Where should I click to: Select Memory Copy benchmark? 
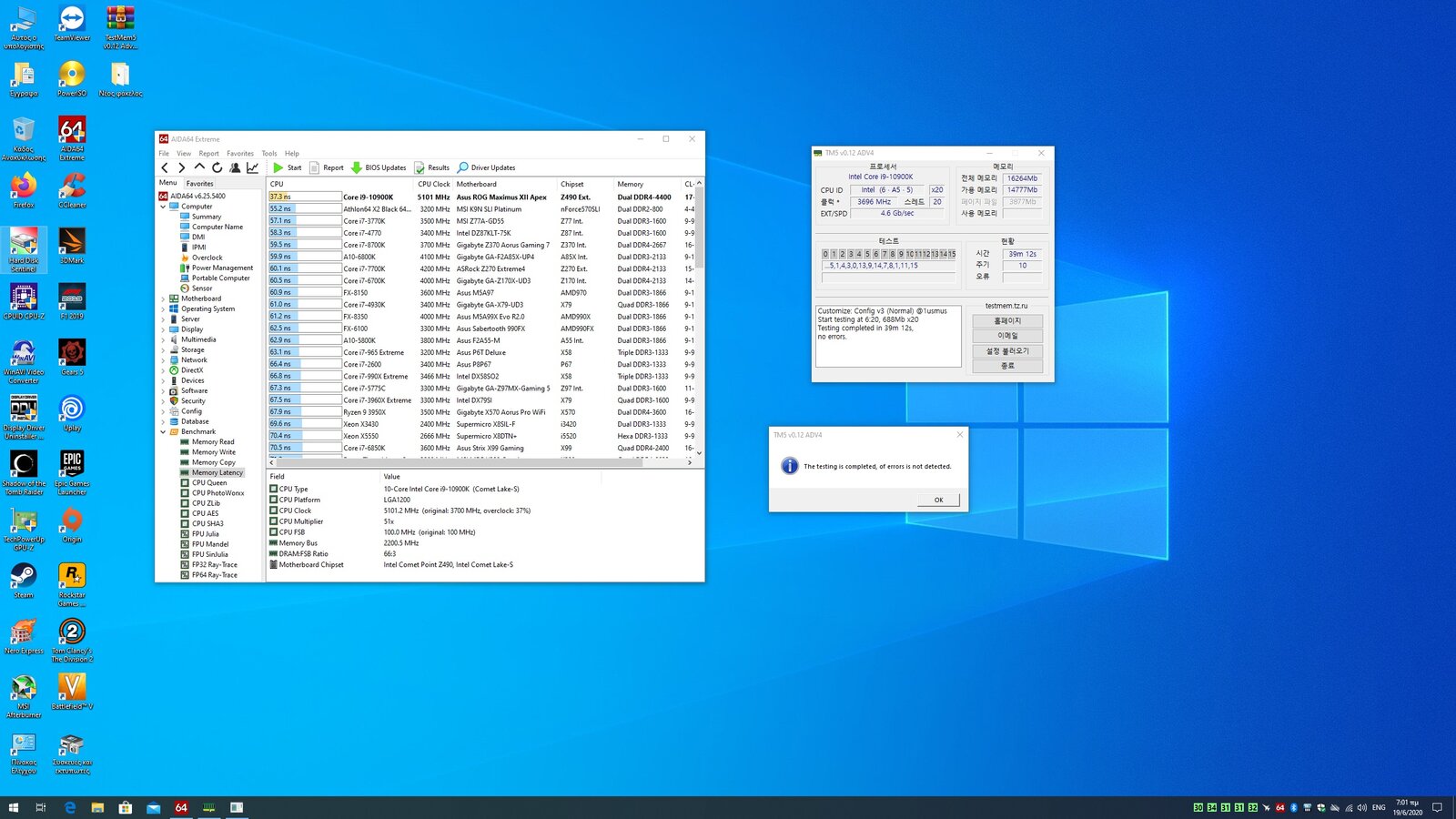pyautogui.click(x=214, y=462)
